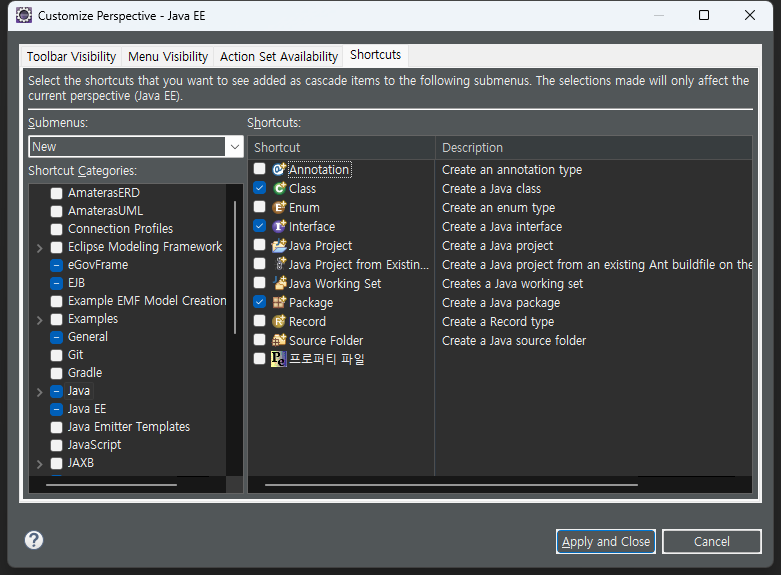Screen dimensions: 781x575
Task: Check the Java Project shortcut checkbox
Action: coord(260,244)
